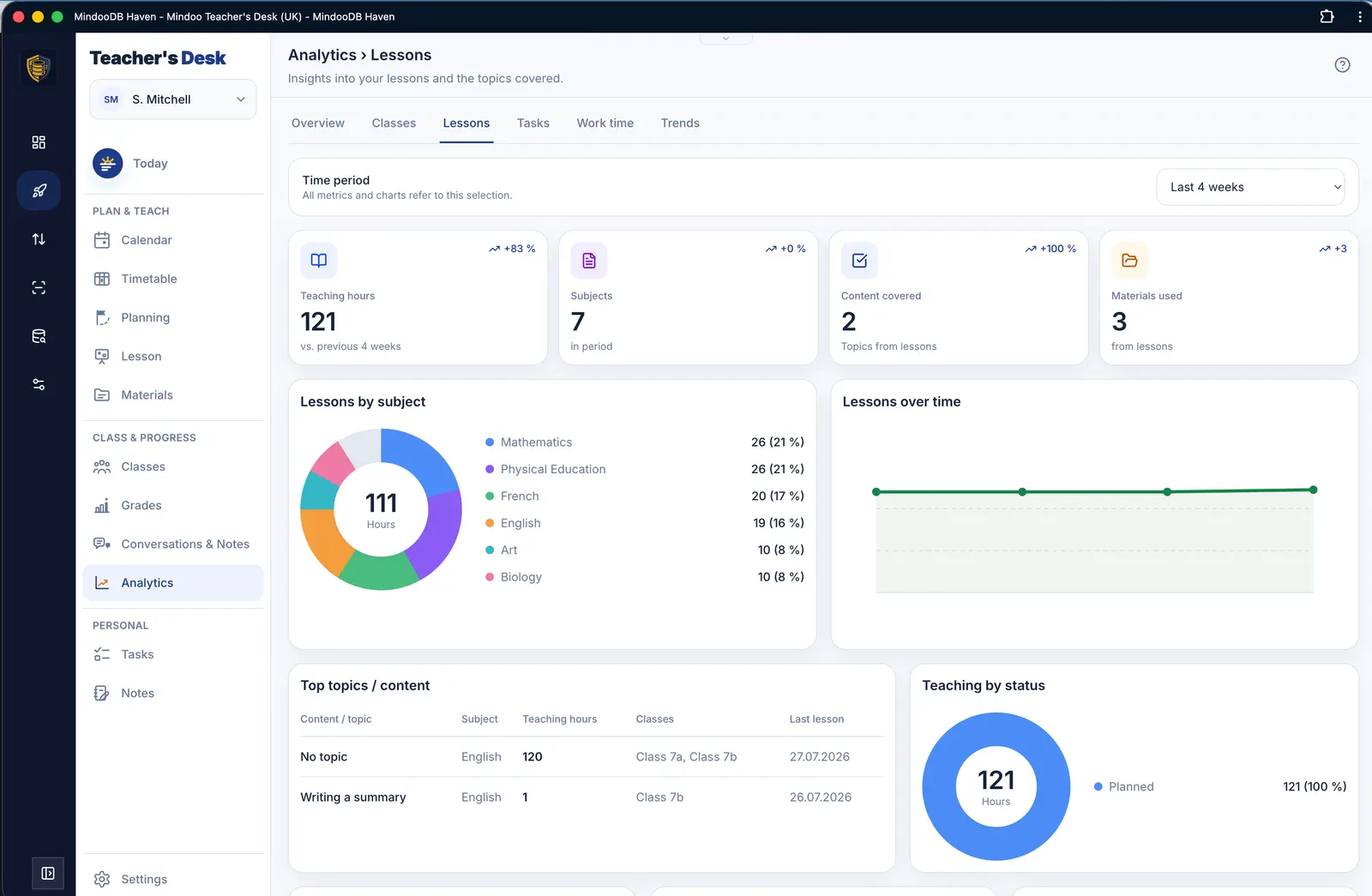Expand the S. Mitchell account dropdown

pyautogui.click(x=172, y=99)
